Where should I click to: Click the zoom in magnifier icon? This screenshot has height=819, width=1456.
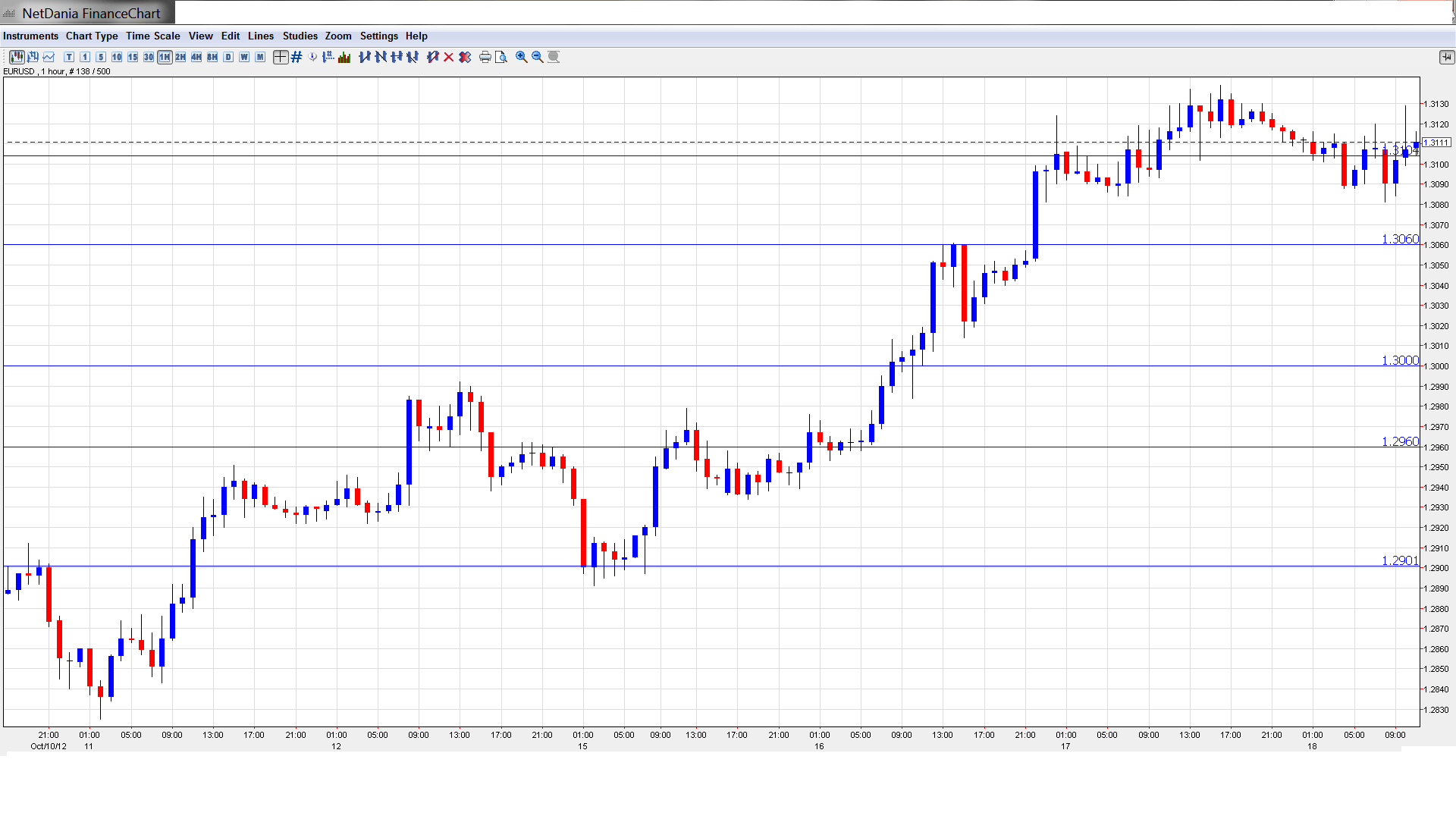[522, 57]
